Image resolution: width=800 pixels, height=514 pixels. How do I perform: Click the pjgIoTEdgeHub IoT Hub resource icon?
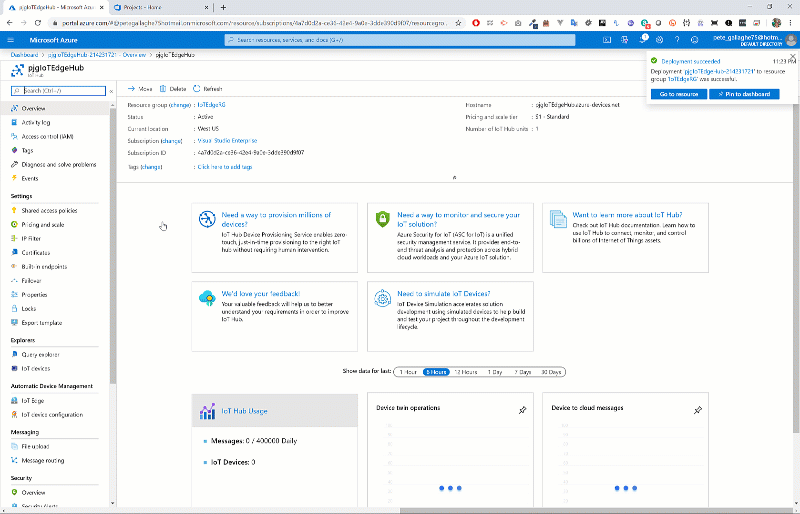pyautogui.click(x=17, y=70)
